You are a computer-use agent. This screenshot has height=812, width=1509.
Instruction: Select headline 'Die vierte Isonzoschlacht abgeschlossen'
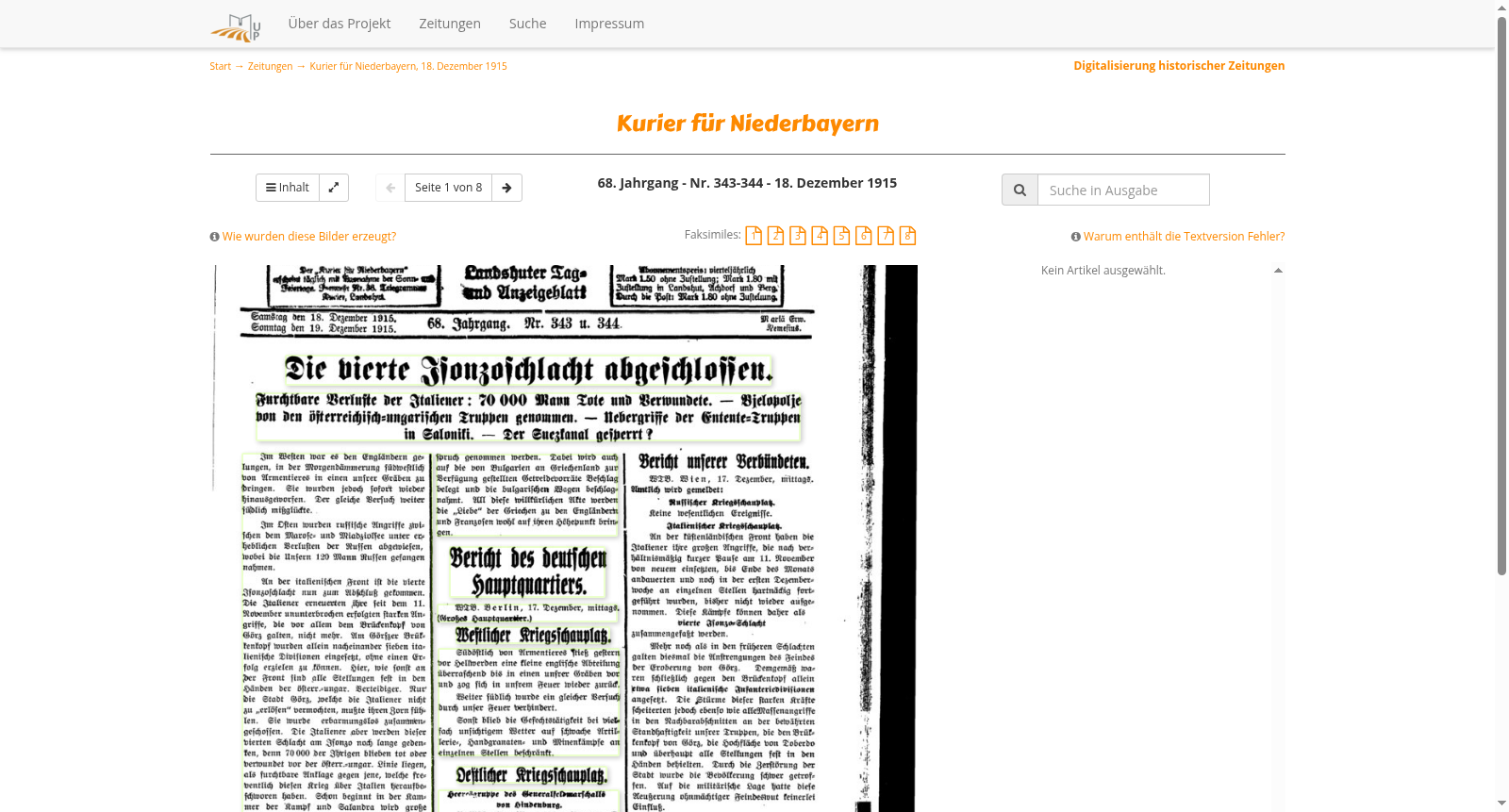click(529, 371)
